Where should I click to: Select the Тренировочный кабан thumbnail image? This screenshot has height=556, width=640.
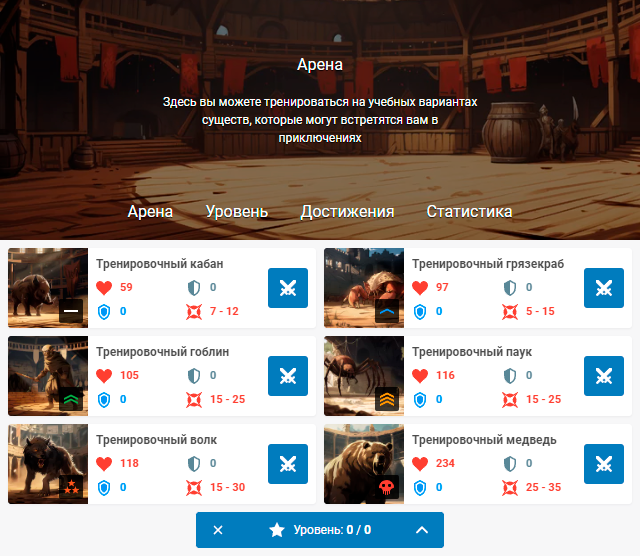tap(48, 288)
